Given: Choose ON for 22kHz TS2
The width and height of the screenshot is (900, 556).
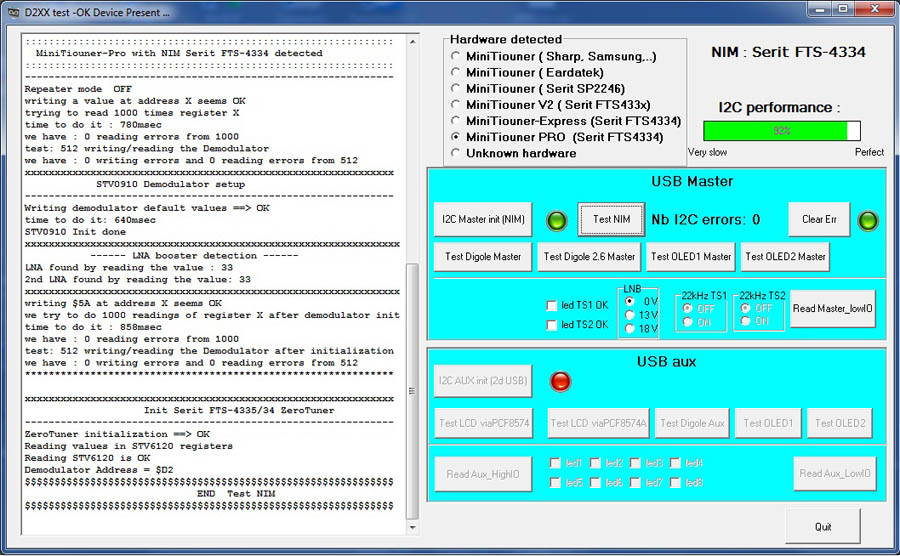Looking at the screenshot, I should click(746, 321).
